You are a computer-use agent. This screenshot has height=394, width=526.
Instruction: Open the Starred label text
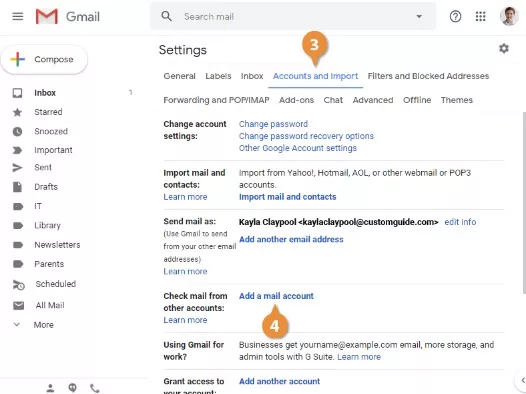pyautogui.click(x=48, y=112)
